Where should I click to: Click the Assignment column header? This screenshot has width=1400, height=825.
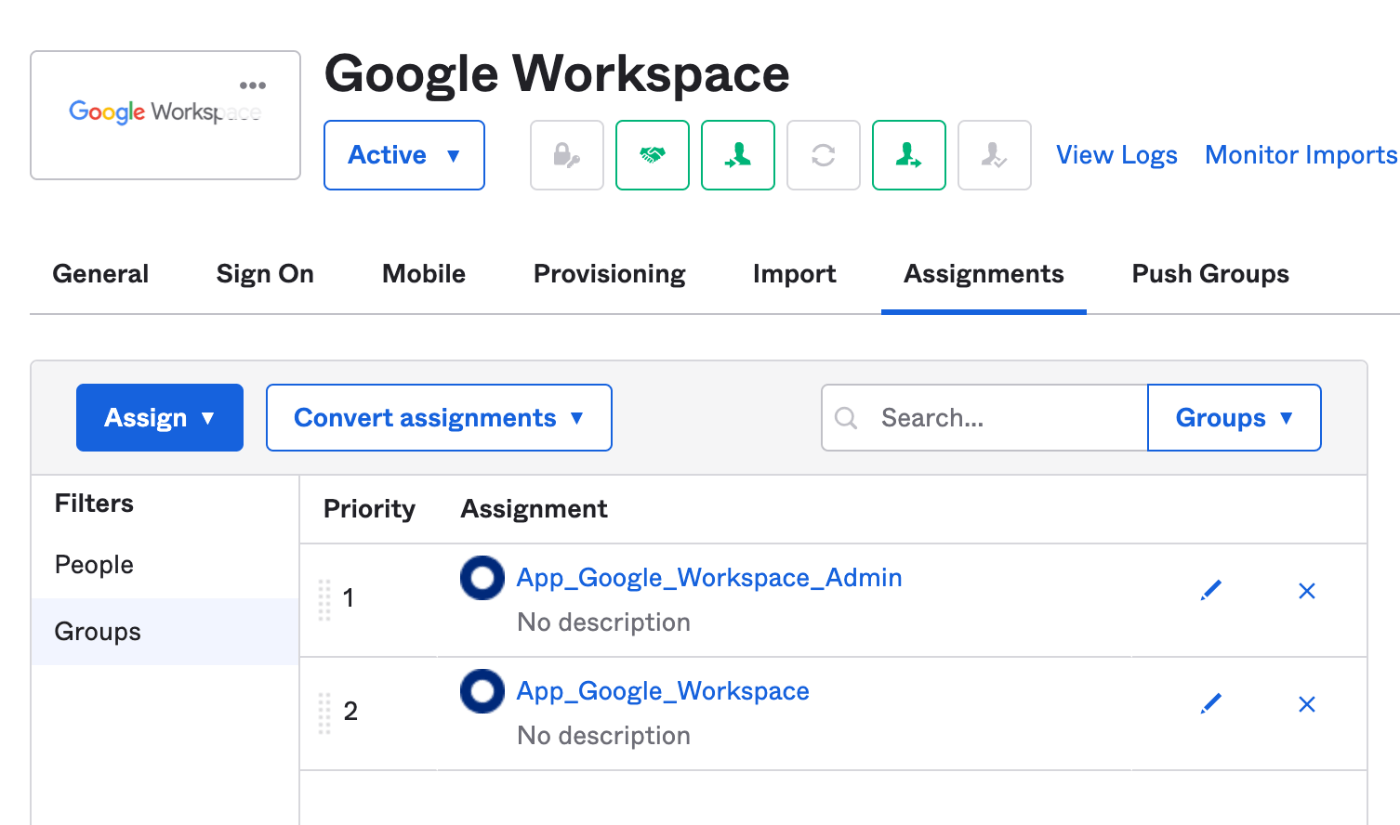tap(534, 509)
